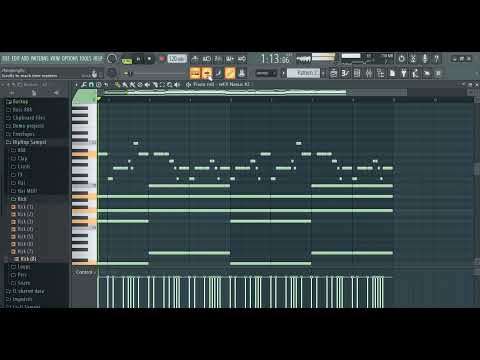Select the Paint brush tool
480x360 pixels.
click(125, 85)
